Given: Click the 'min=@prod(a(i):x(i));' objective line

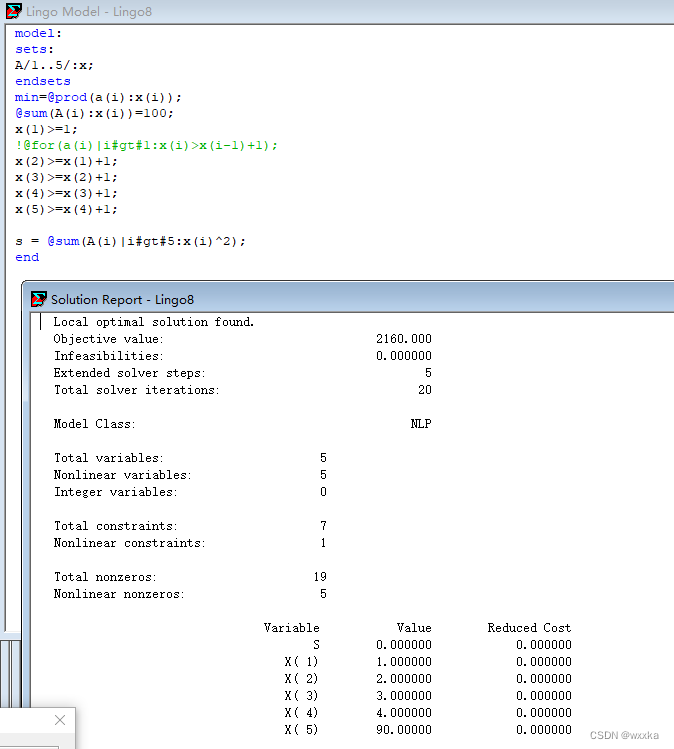Looking at the screenshot, I should click(x=98, y=97).
